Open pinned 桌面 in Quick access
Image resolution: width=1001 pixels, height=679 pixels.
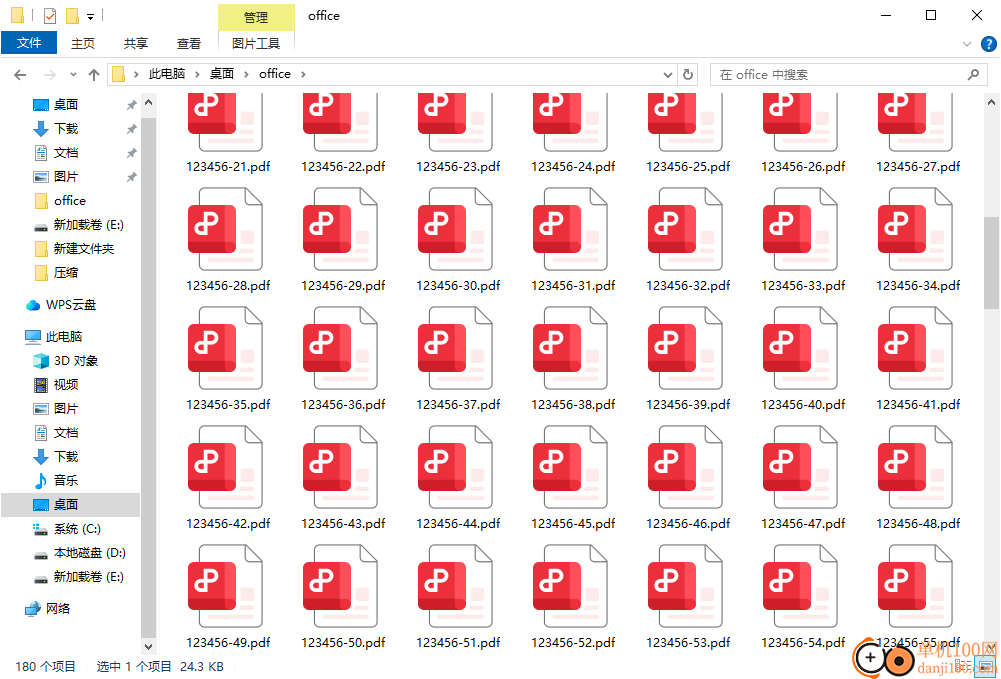coord(66,105)
